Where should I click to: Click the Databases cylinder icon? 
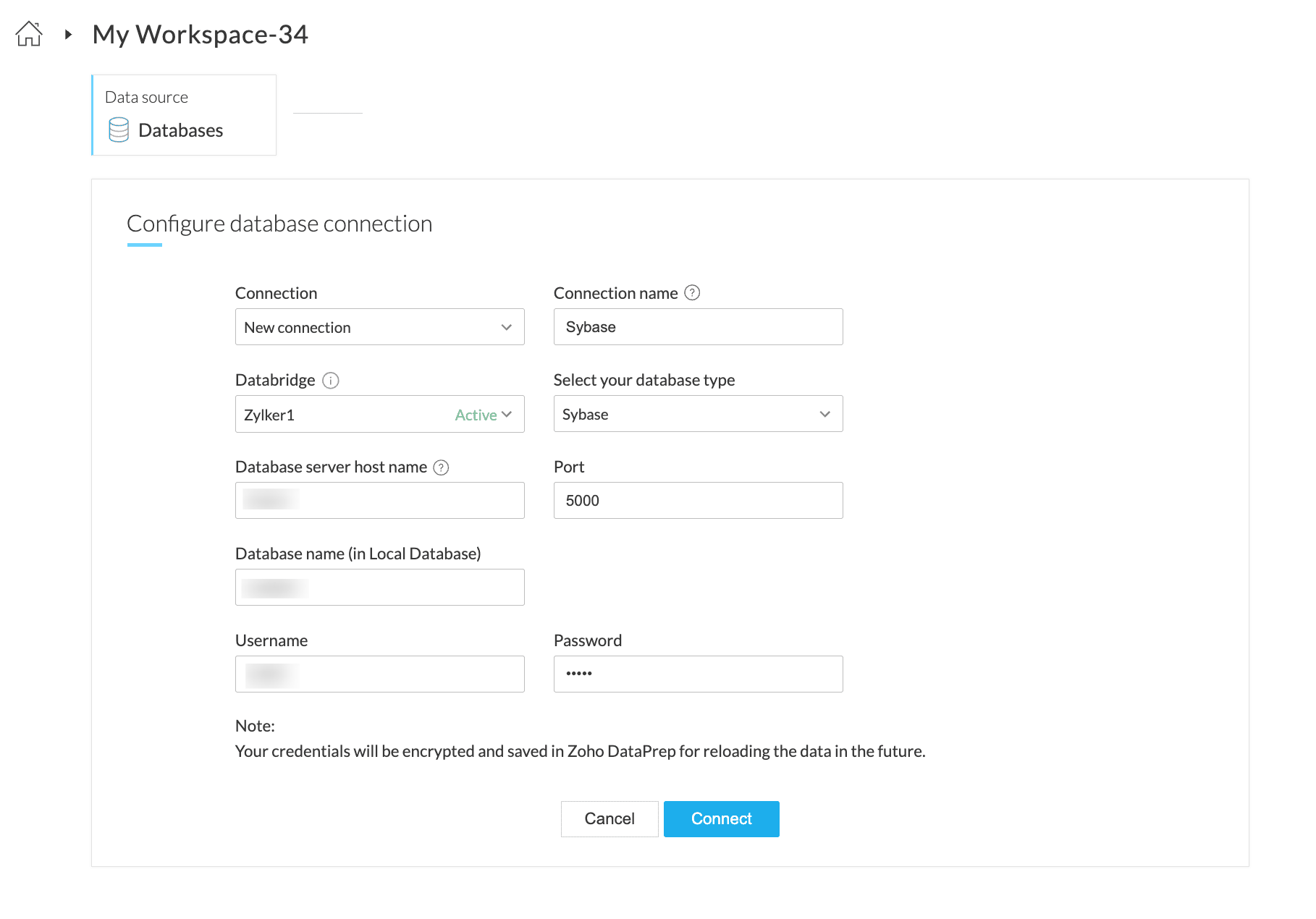[x=119, y=130]
